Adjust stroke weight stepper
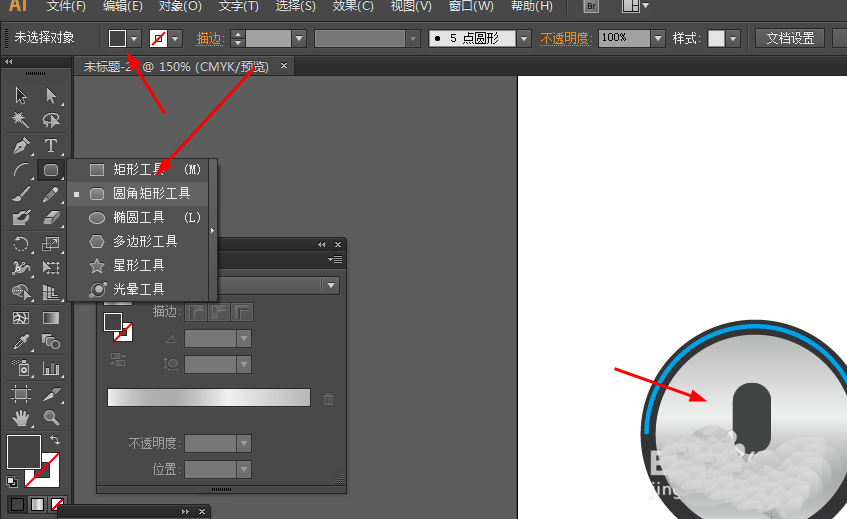 238,38
